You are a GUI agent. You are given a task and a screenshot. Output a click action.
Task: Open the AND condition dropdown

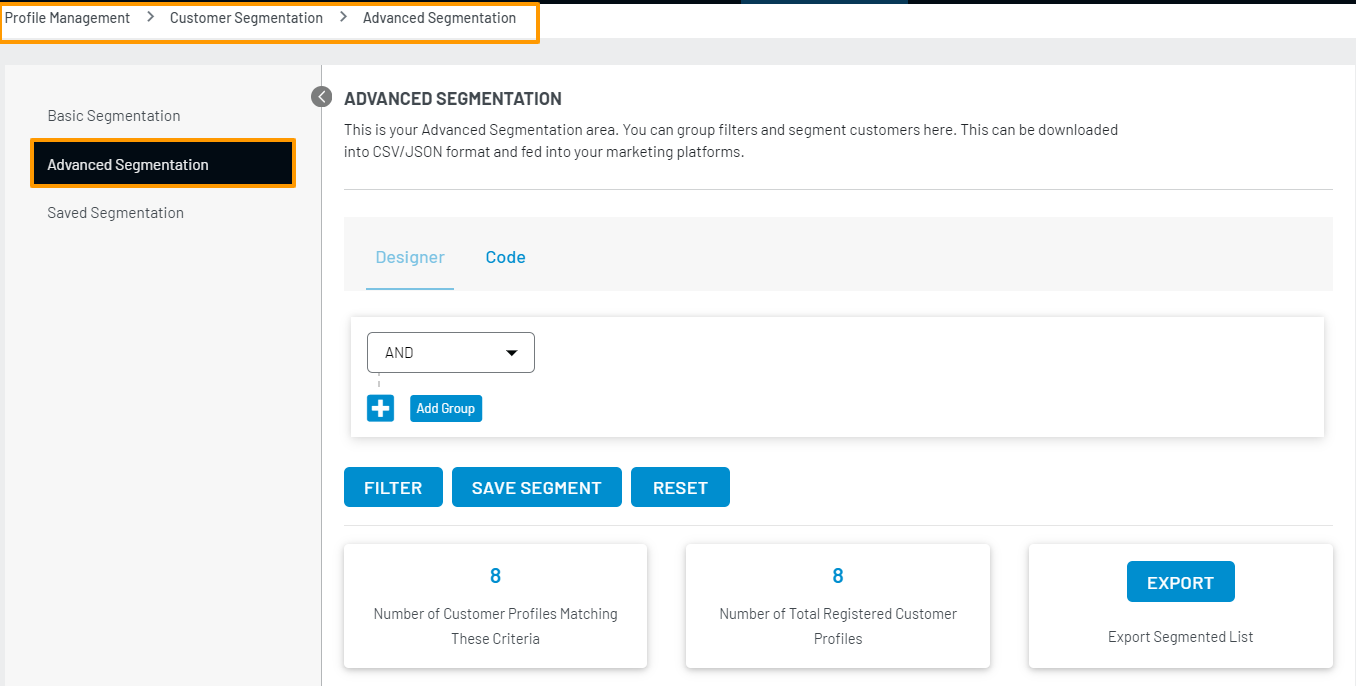pyautogui.click(x=451, y=353)
